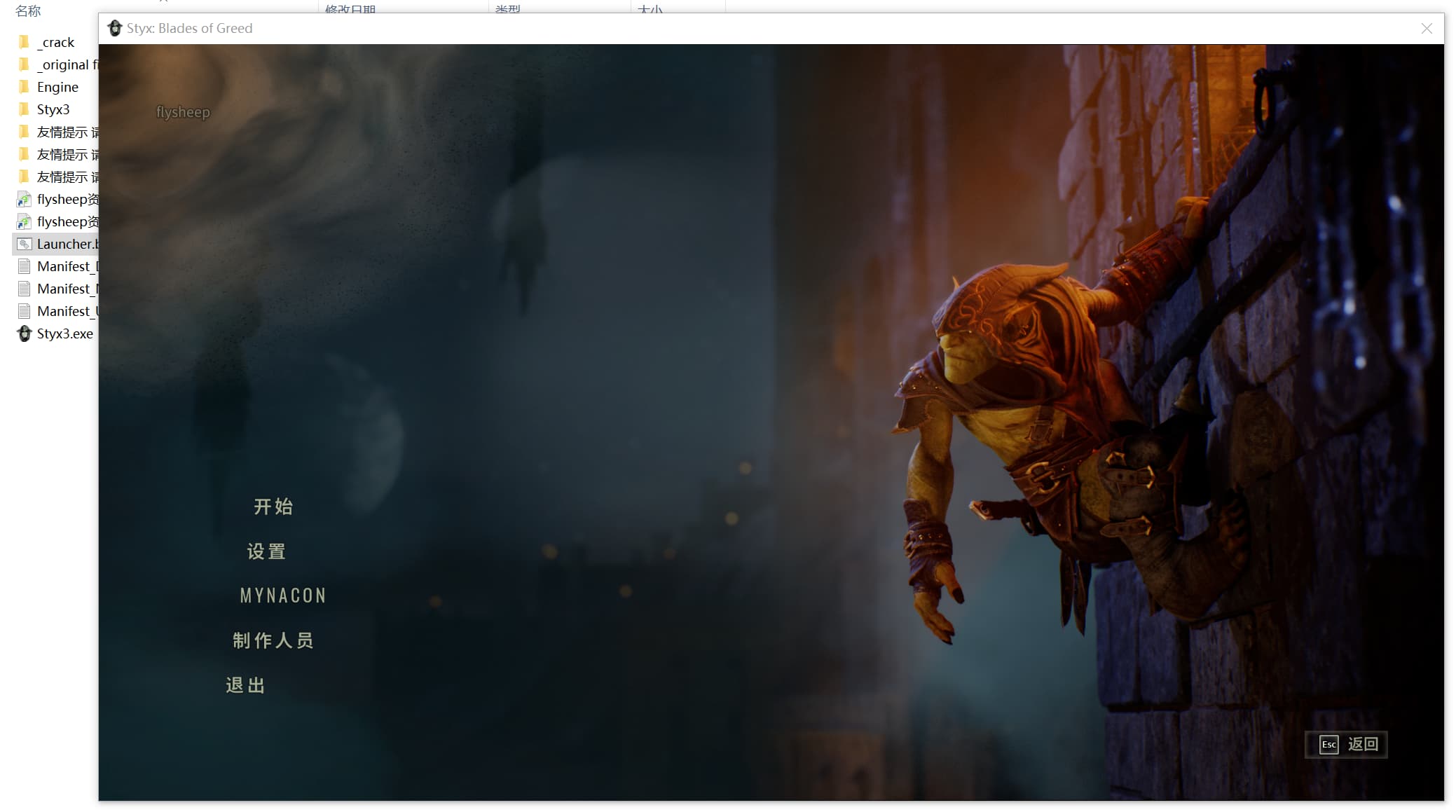Select the _original folder
This screenshot has height=812, width=1456.
tap(63, 64)
